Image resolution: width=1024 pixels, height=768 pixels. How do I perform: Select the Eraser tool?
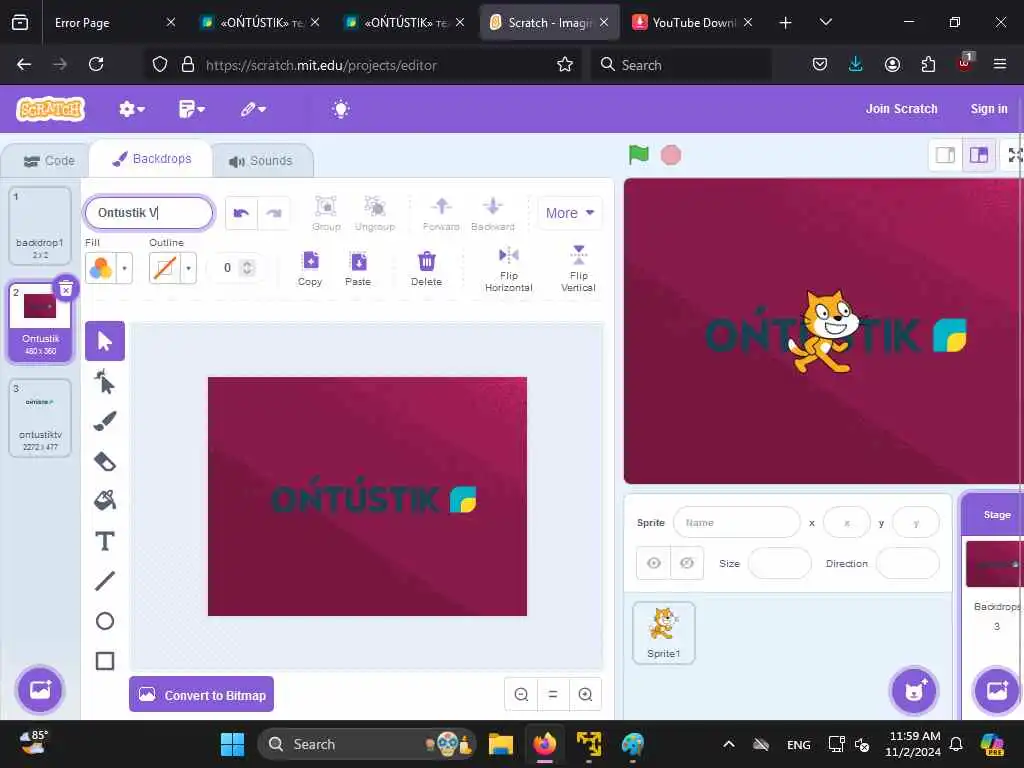(x=104, y=461)
